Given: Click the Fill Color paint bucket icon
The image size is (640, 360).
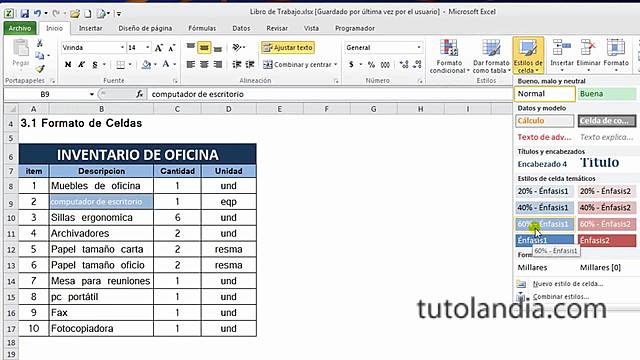Looking at the screenshot, I should click(x=146, y=64).
